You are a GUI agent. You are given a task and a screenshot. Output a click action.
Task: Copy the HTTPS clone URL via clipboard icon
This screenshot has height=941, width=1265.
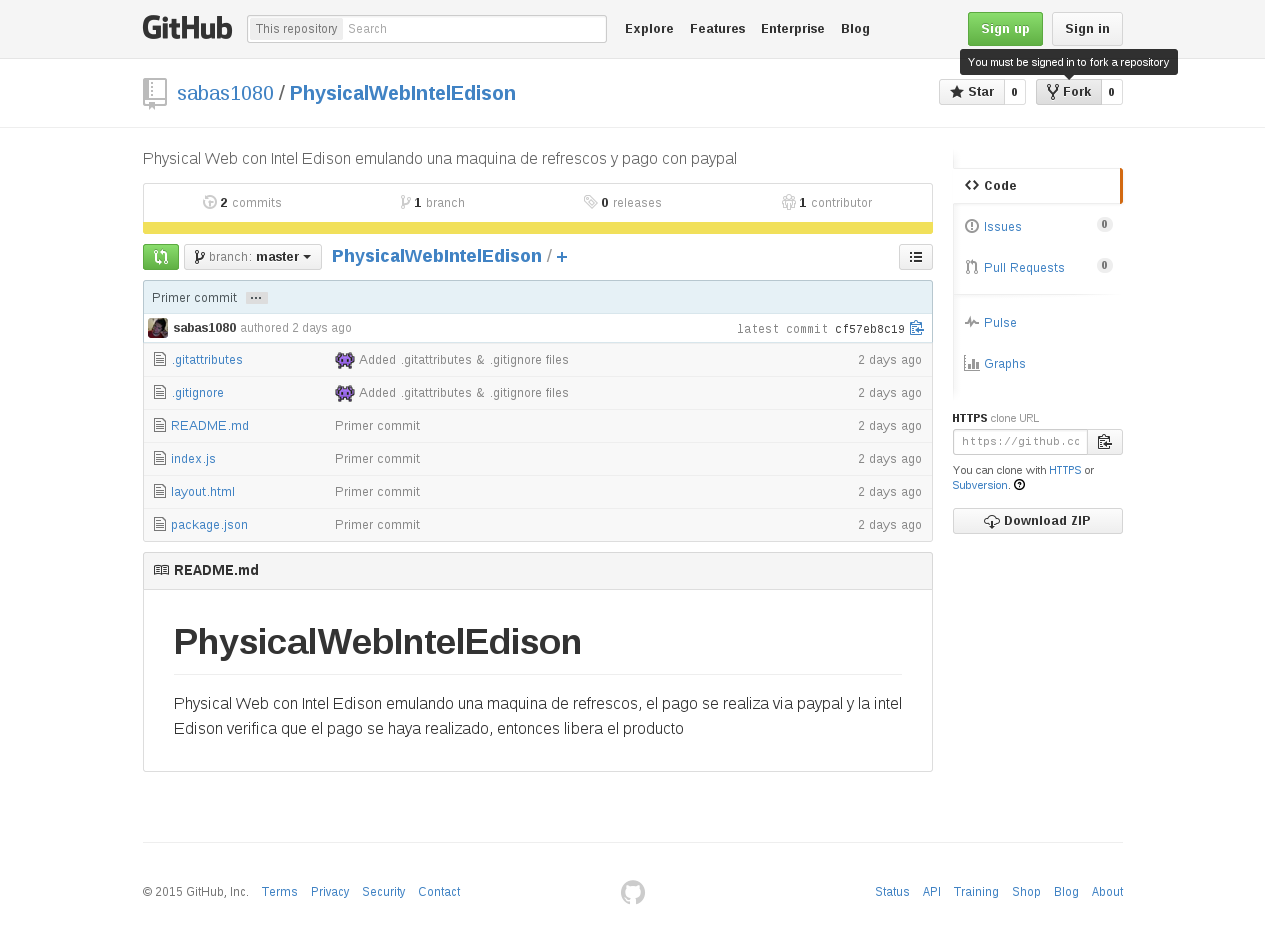pos(1104,441)
